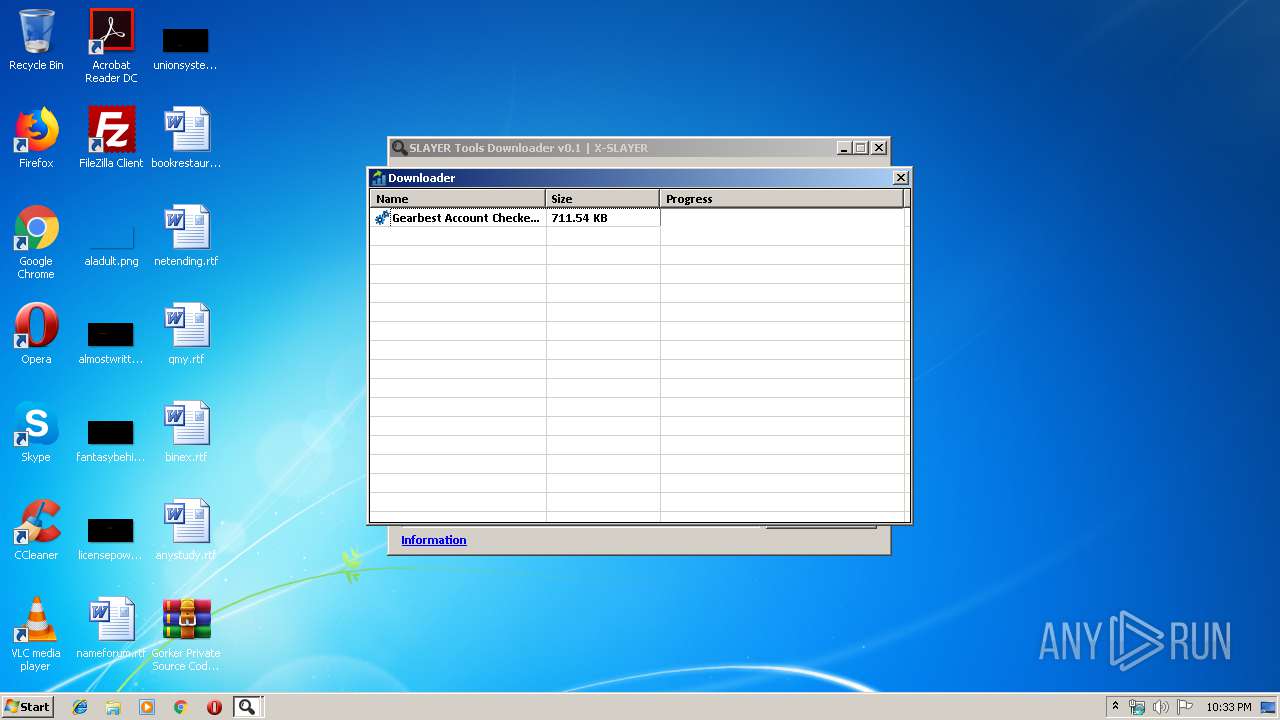Sort list by Size column header

(x=603, y=199)
